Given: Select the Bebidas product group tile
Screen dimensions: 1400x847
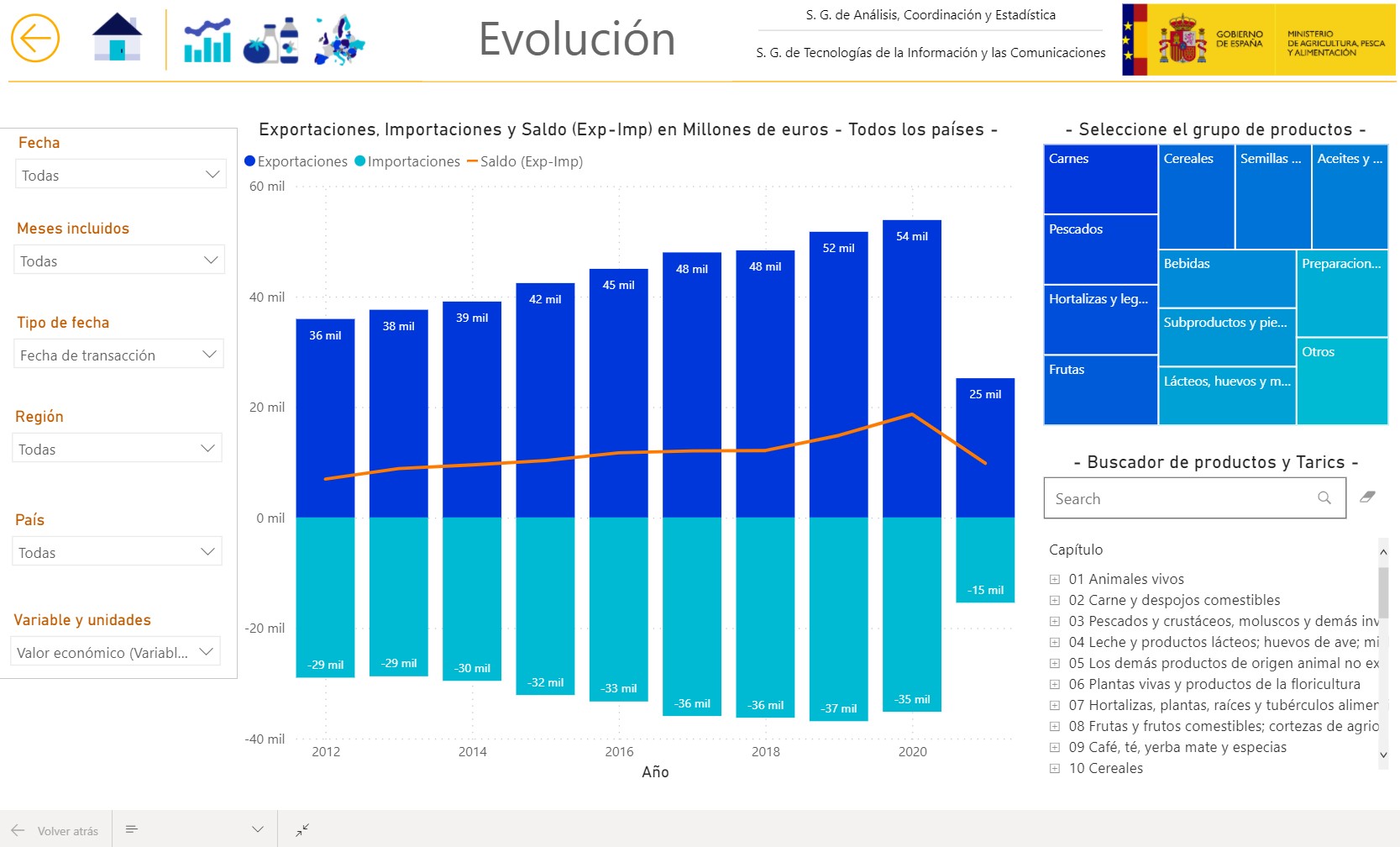Looking at the screenshot, I should [1226, 278].
